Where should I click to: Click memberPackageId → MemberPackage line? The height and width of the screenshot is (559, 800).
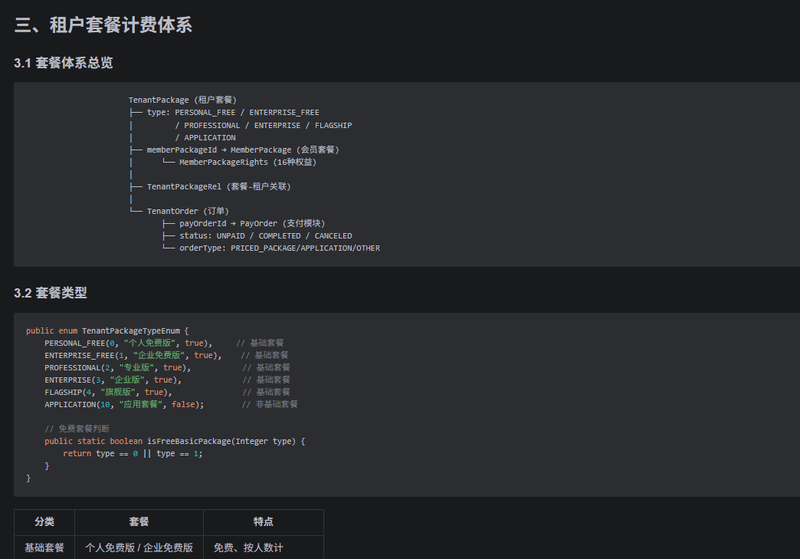[x=243, y=149]
